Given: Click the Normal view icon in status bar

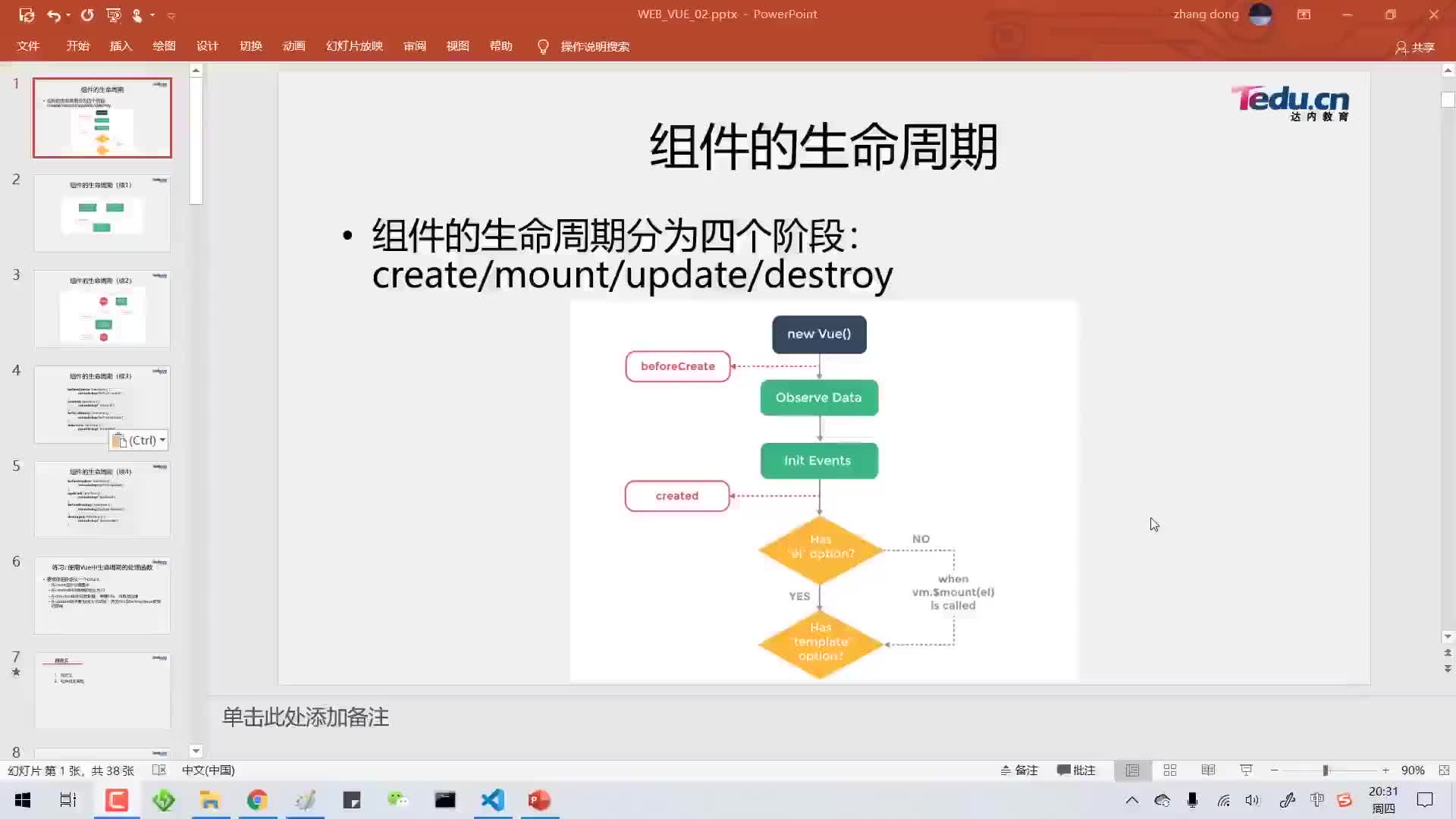Looking at the screenshot, I should [x=1132, y=770].
